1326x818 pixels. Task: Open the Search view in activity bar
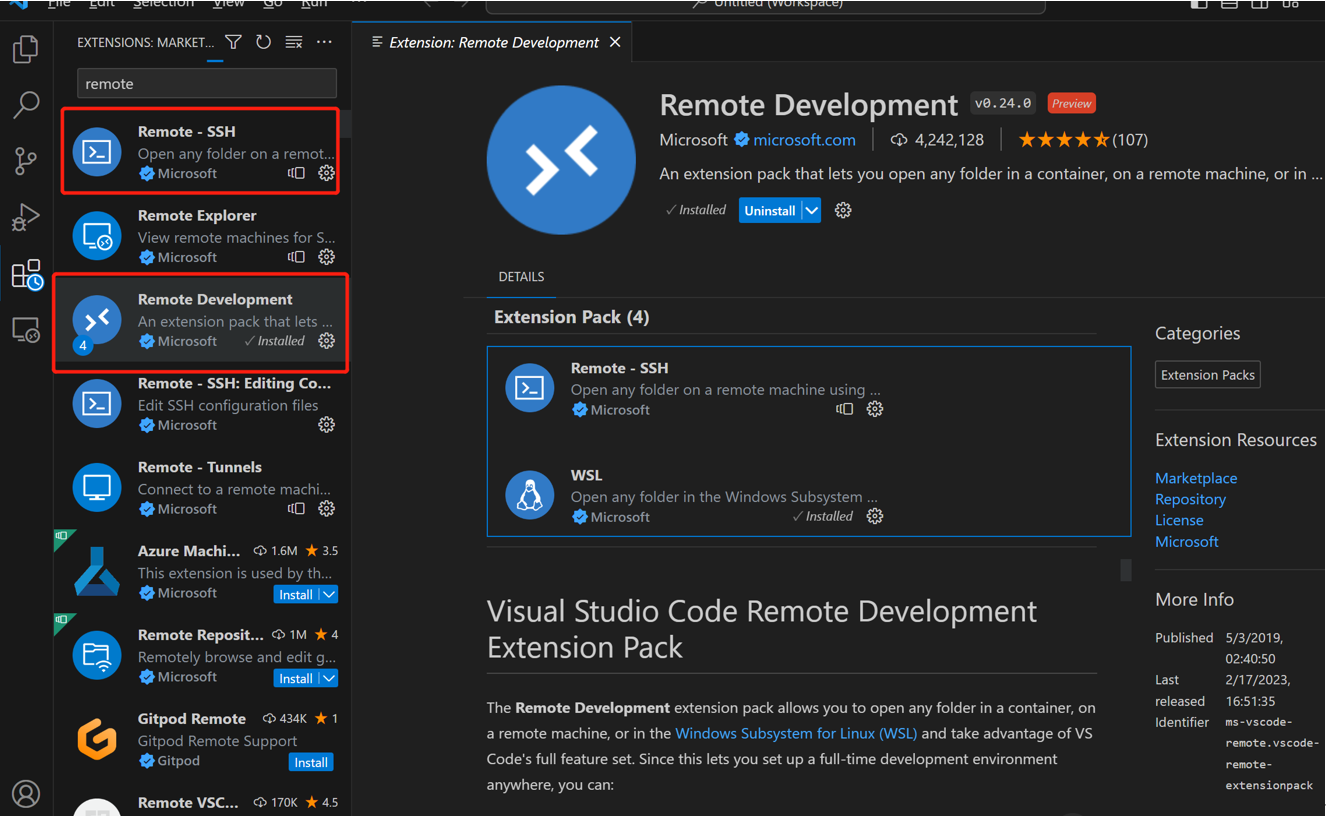(26, 104)
